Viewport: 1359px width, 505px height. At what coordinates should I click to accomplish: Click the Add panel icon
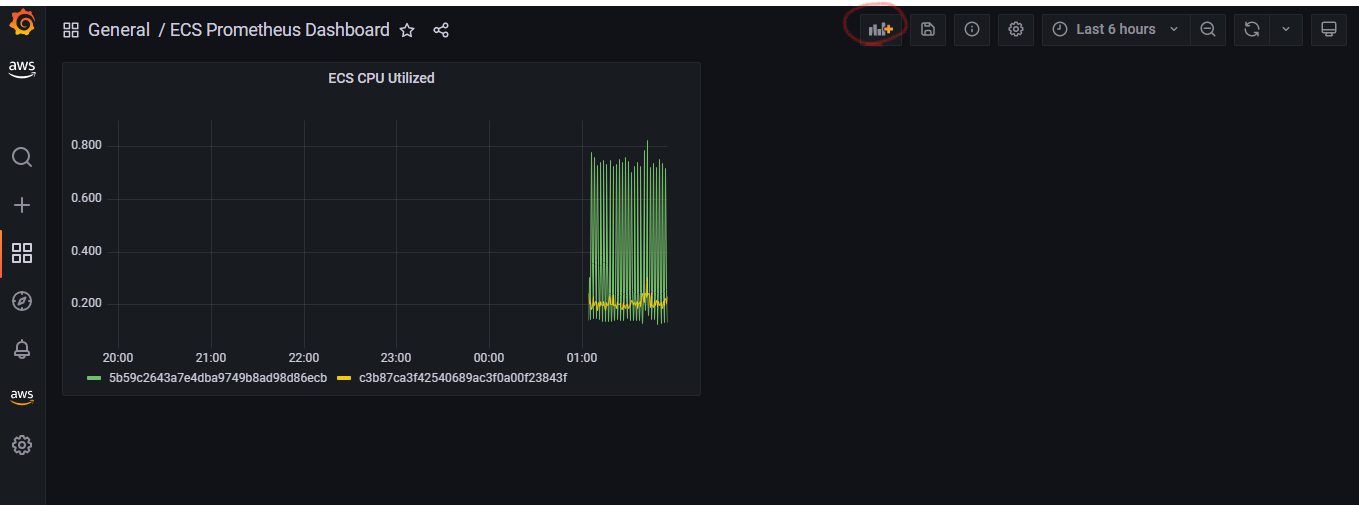880,29
